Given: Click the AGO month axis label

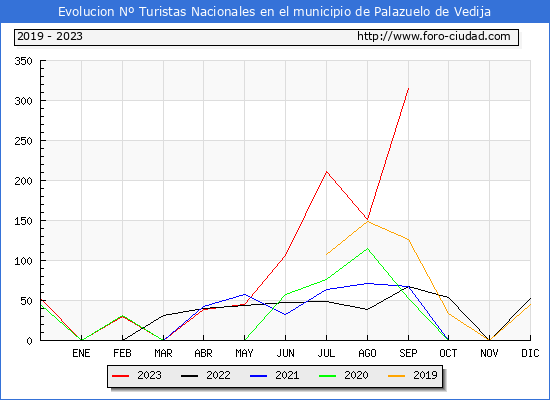Looking at the screenshot, I should [367, 353].
